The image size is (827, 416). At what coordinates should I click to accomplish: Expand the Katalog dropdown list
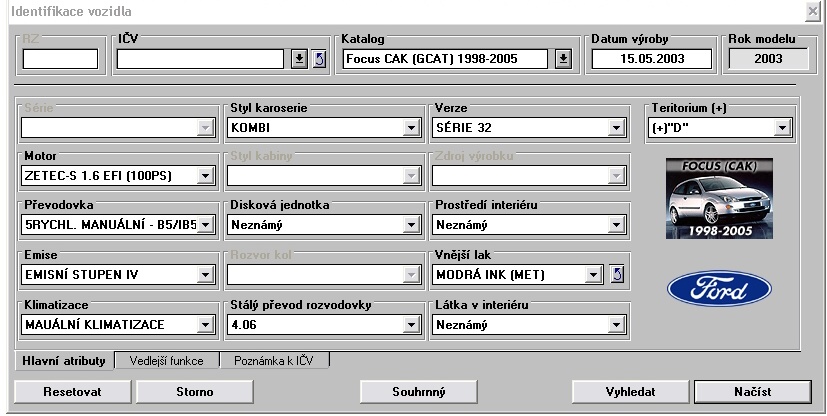(x=562, y=59)
